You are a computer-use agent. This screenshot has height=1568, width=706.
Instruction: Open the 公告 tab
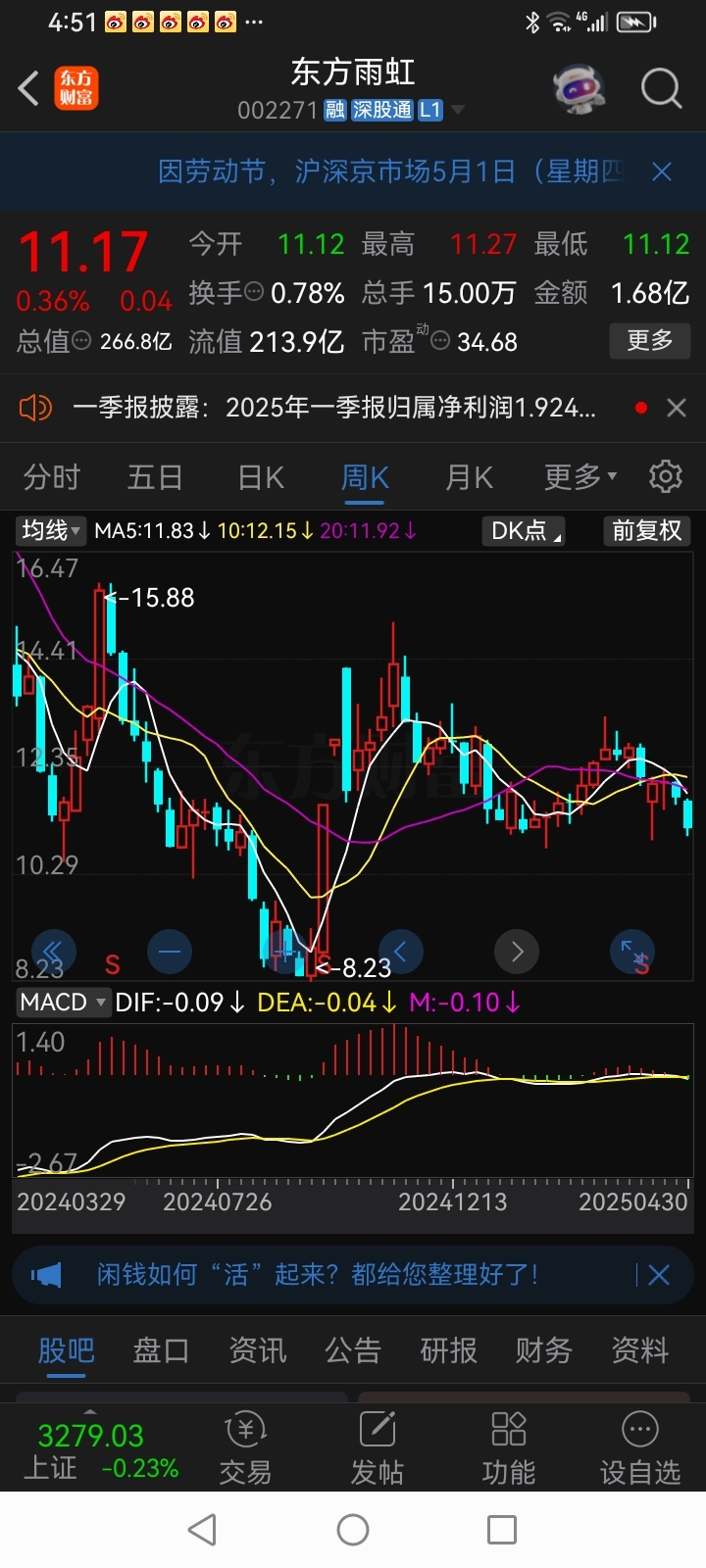(353, 1350)
